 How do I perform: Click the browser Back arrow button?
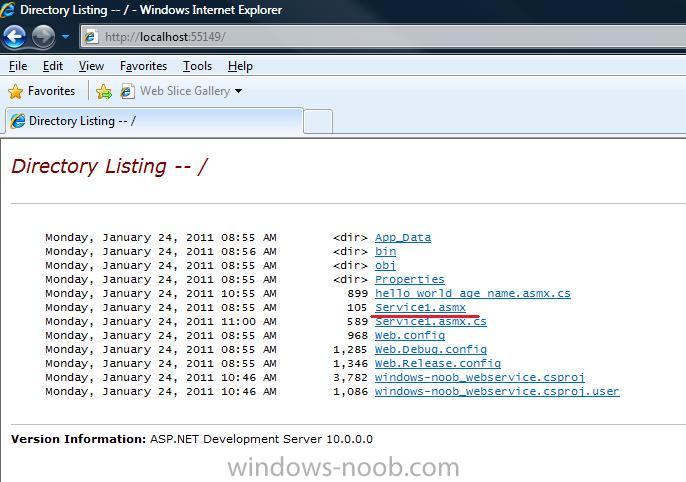coord(15,37)
